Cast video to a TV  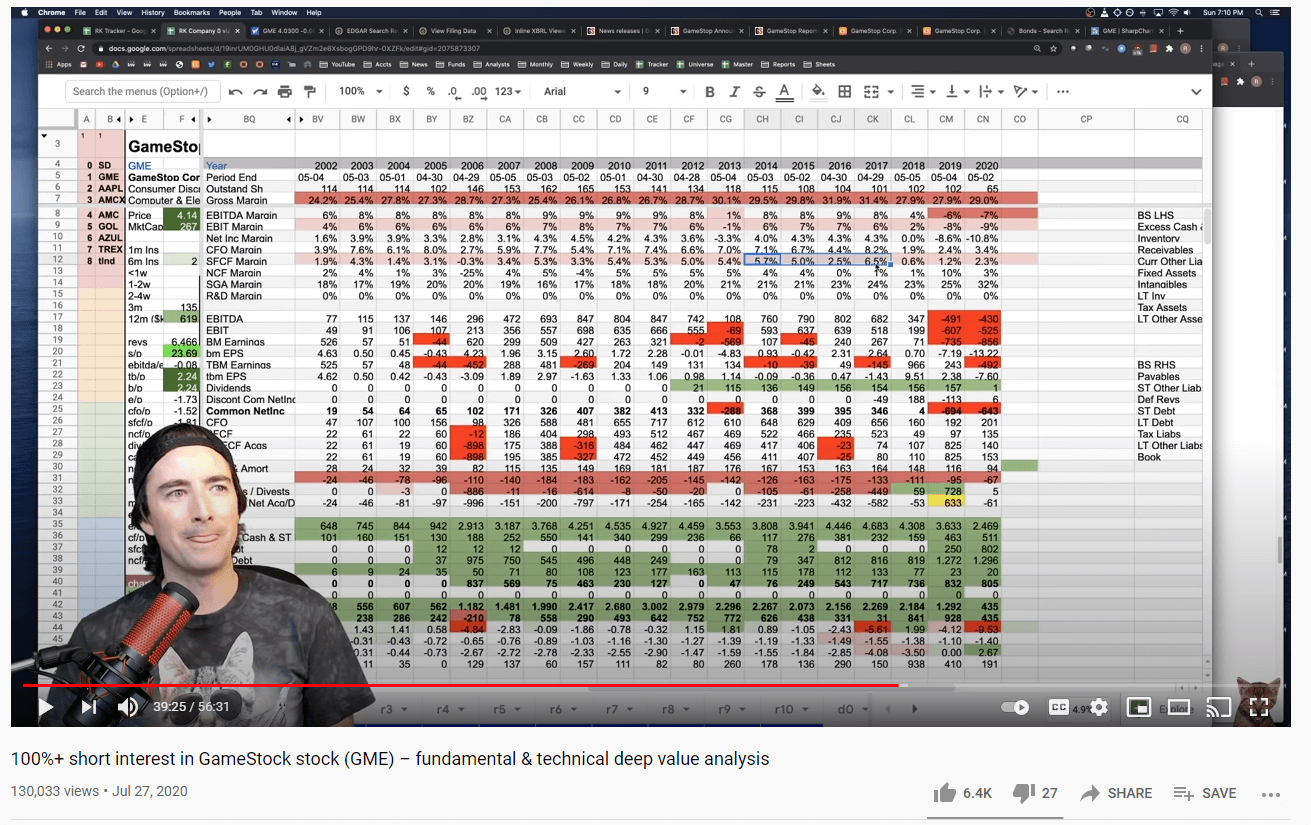pos(1217,707)
